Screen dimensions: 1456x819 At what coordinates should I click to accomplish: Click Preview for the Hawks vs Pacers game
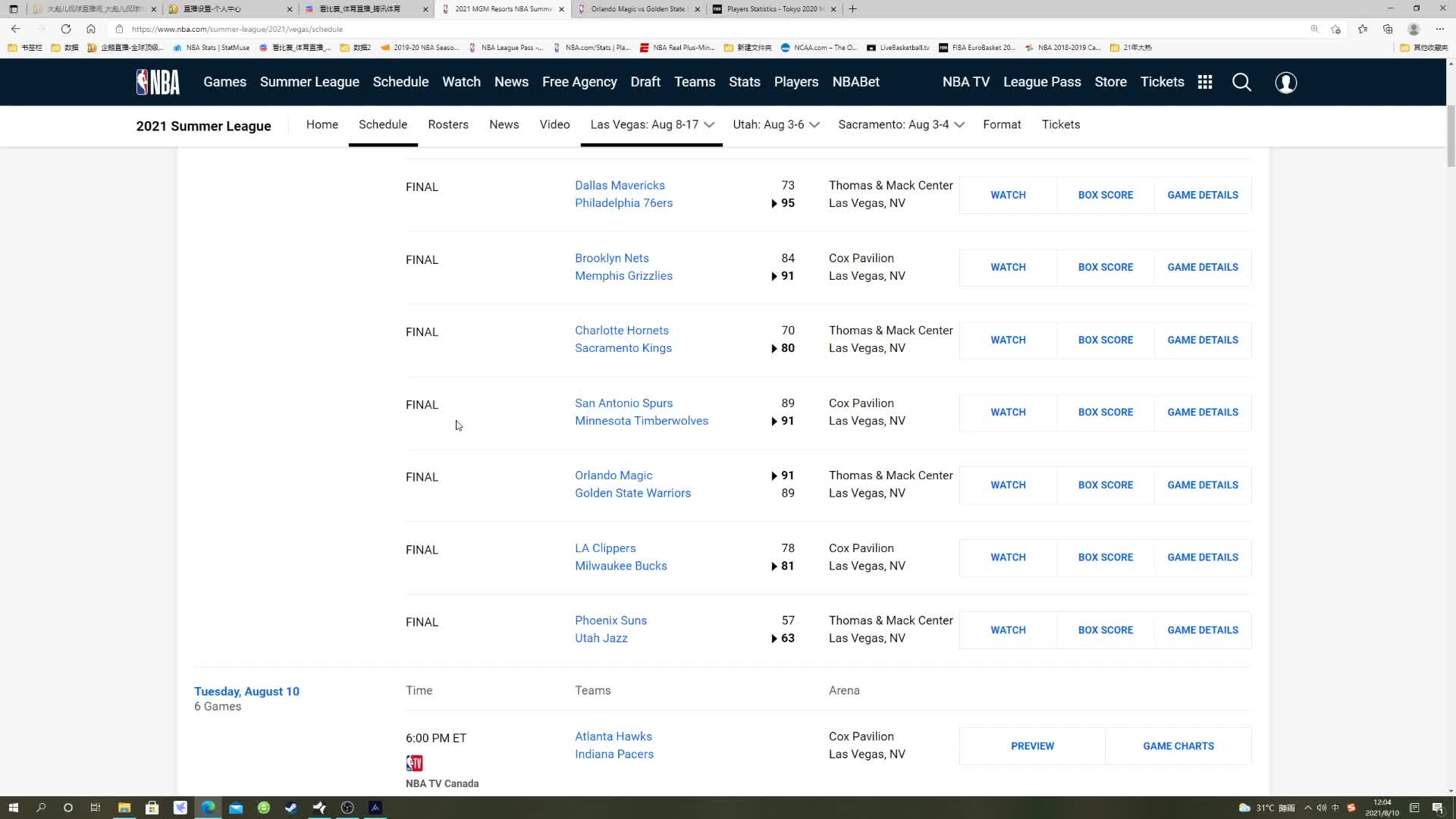coord(1032,746)
